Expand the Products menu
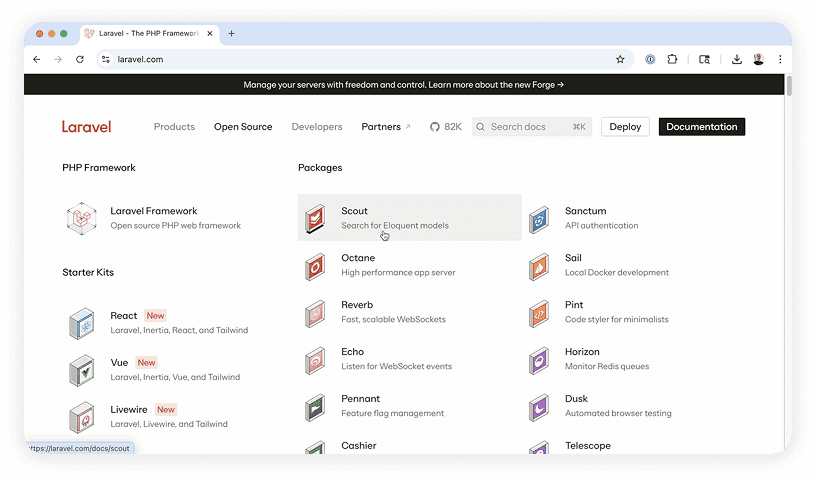 [x=174, y=127]
